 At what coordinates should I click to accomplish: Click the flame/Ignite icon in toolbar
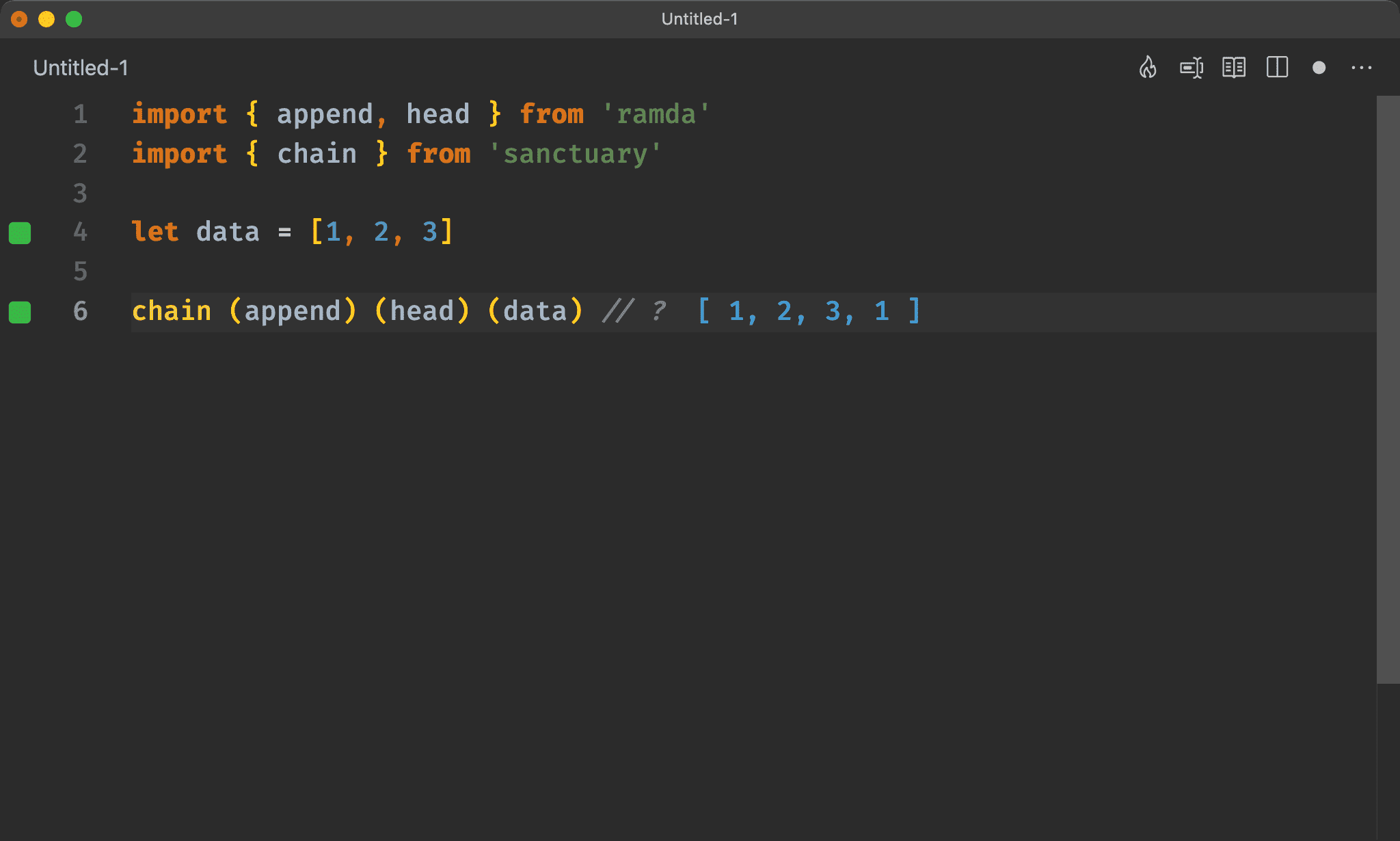(1148, 68)
